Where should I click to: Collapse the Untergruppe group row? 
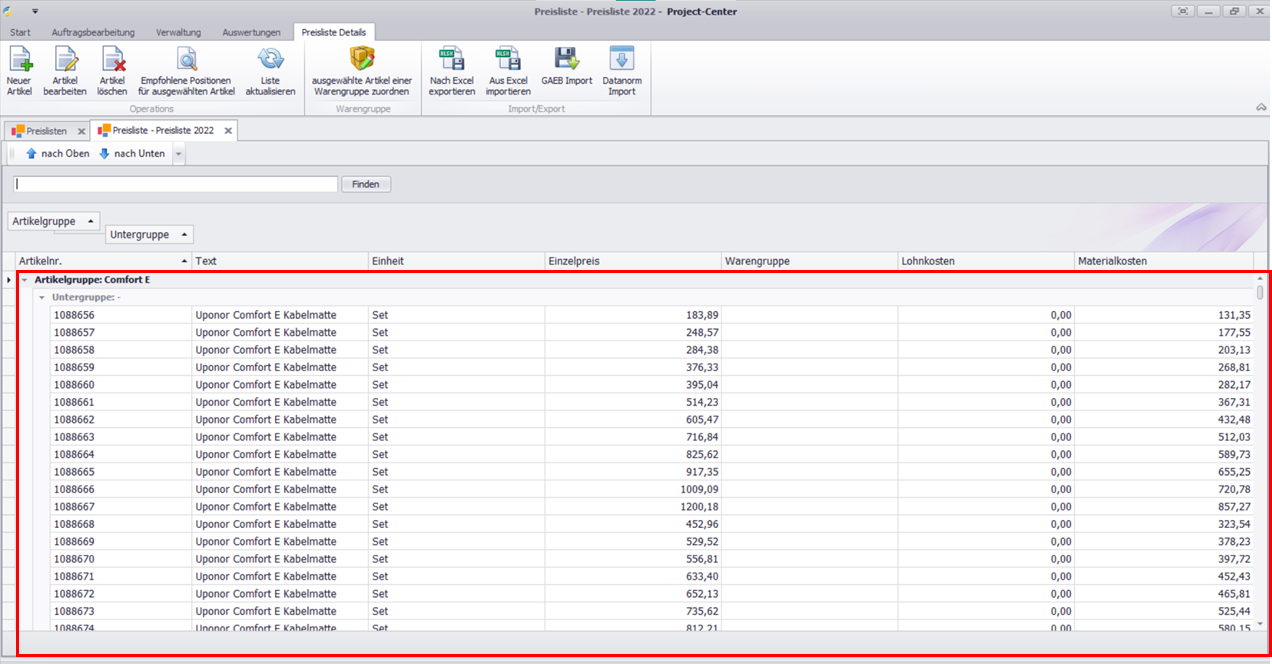(x=42, y=297)
